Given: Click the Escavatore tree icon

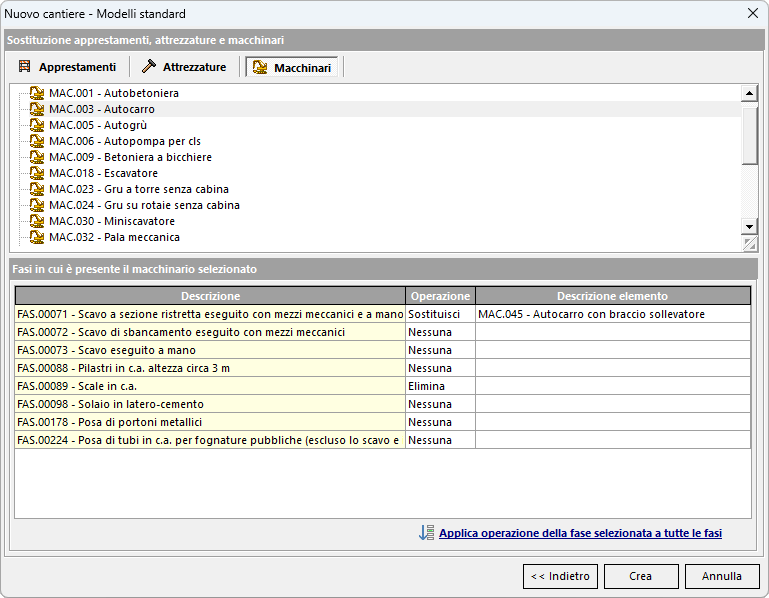Looking at the screenshot, I should [37, 173].
